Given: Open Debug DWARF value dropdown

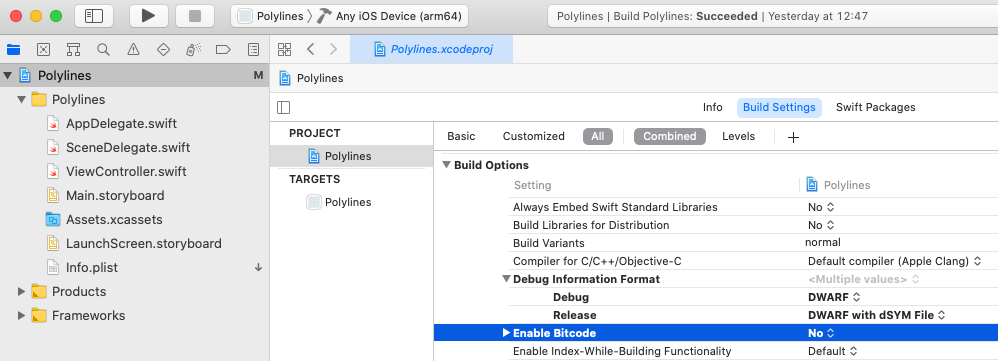Looking at the screenshot, I should (834, 297).
